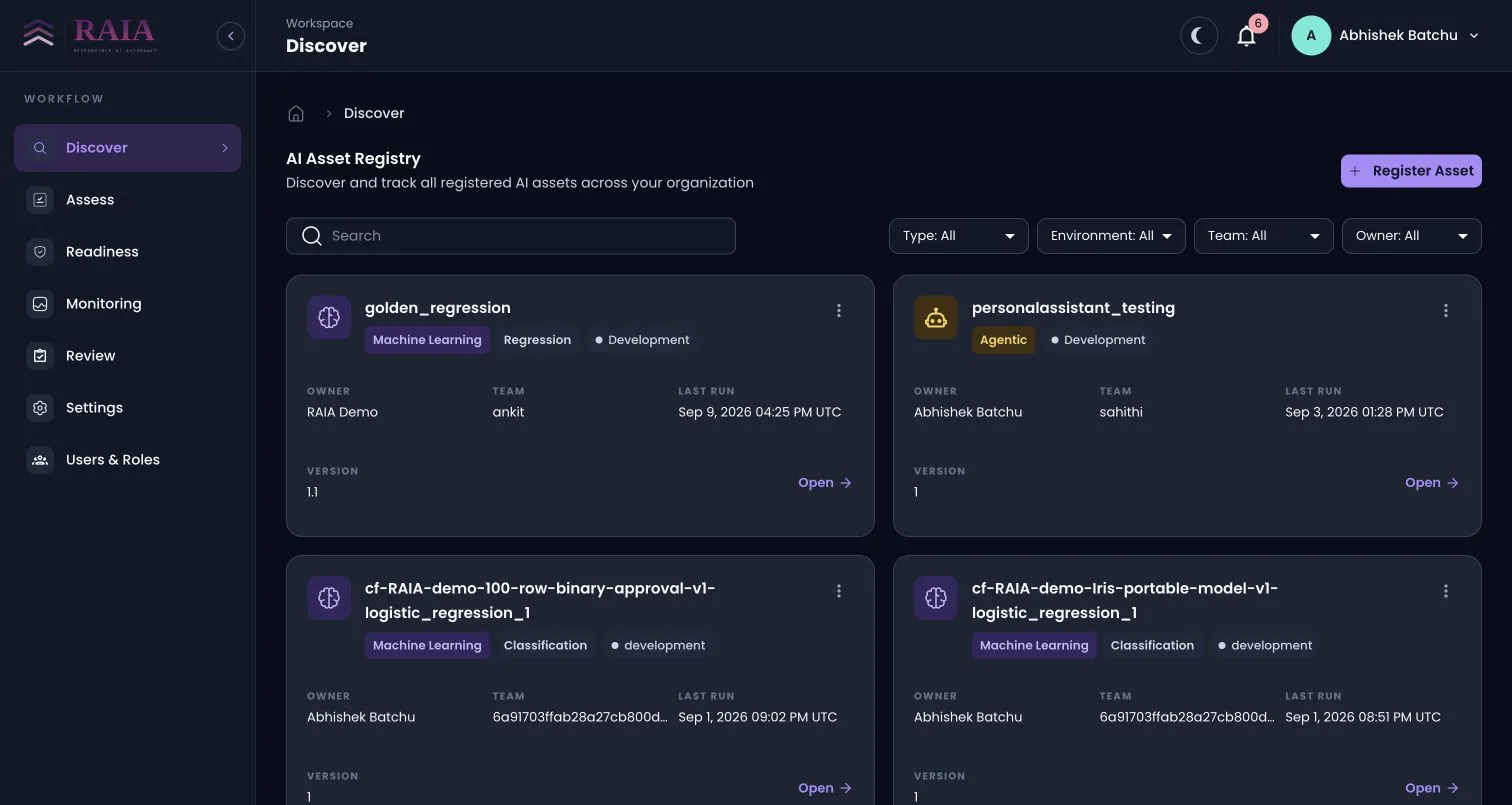Open more options for binary-approval model card
Image resolution: width=1512 pixels, height=805 pixels.
point(839,591)
